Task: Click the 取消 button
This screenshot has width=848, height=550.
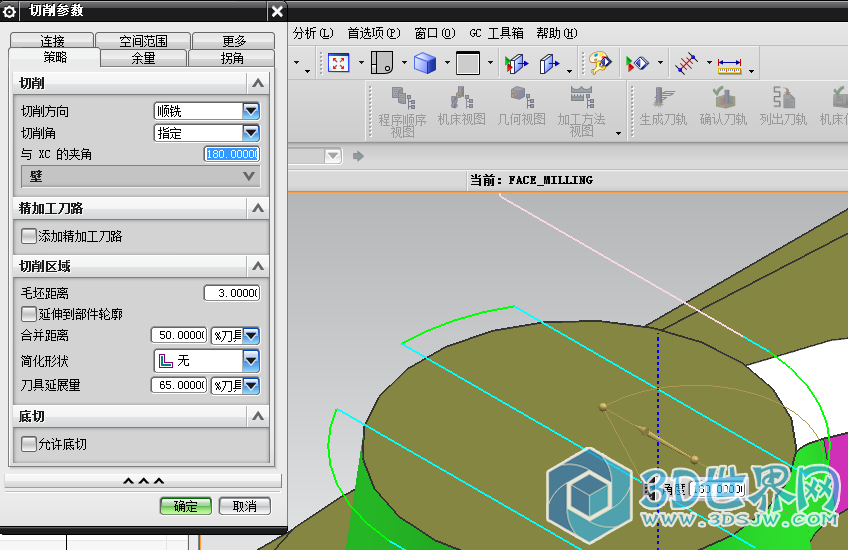Action: tap(245, 506)
